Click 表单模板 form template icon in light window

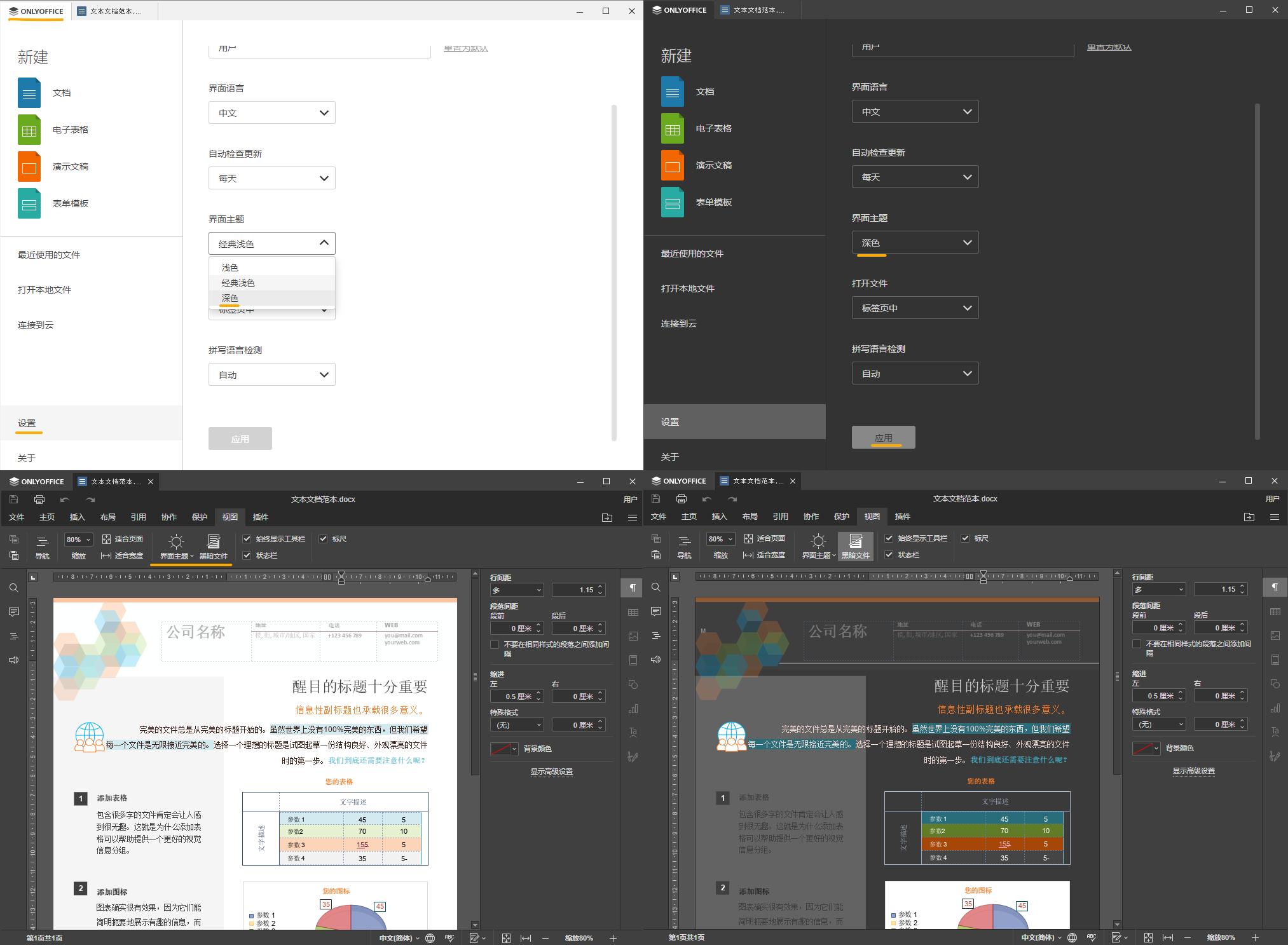pyautogui.click(x=29, y=203)
